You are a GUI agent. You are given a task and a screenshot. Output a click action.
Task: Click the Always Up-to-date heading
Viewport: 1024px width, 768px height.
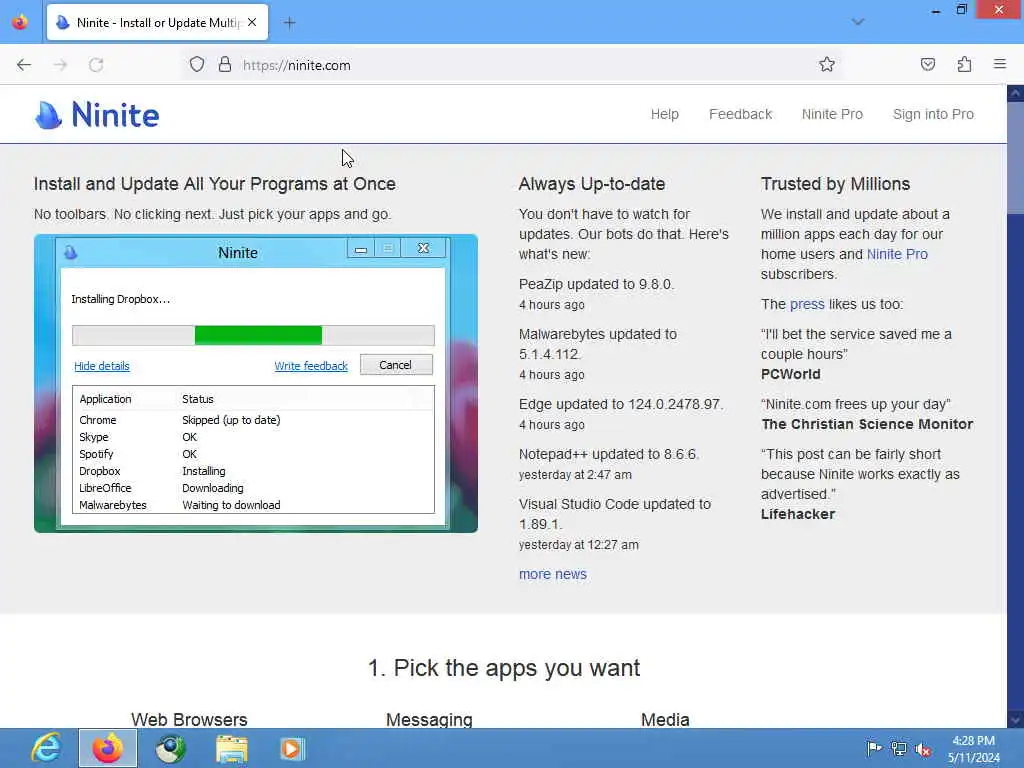point(592,184)
